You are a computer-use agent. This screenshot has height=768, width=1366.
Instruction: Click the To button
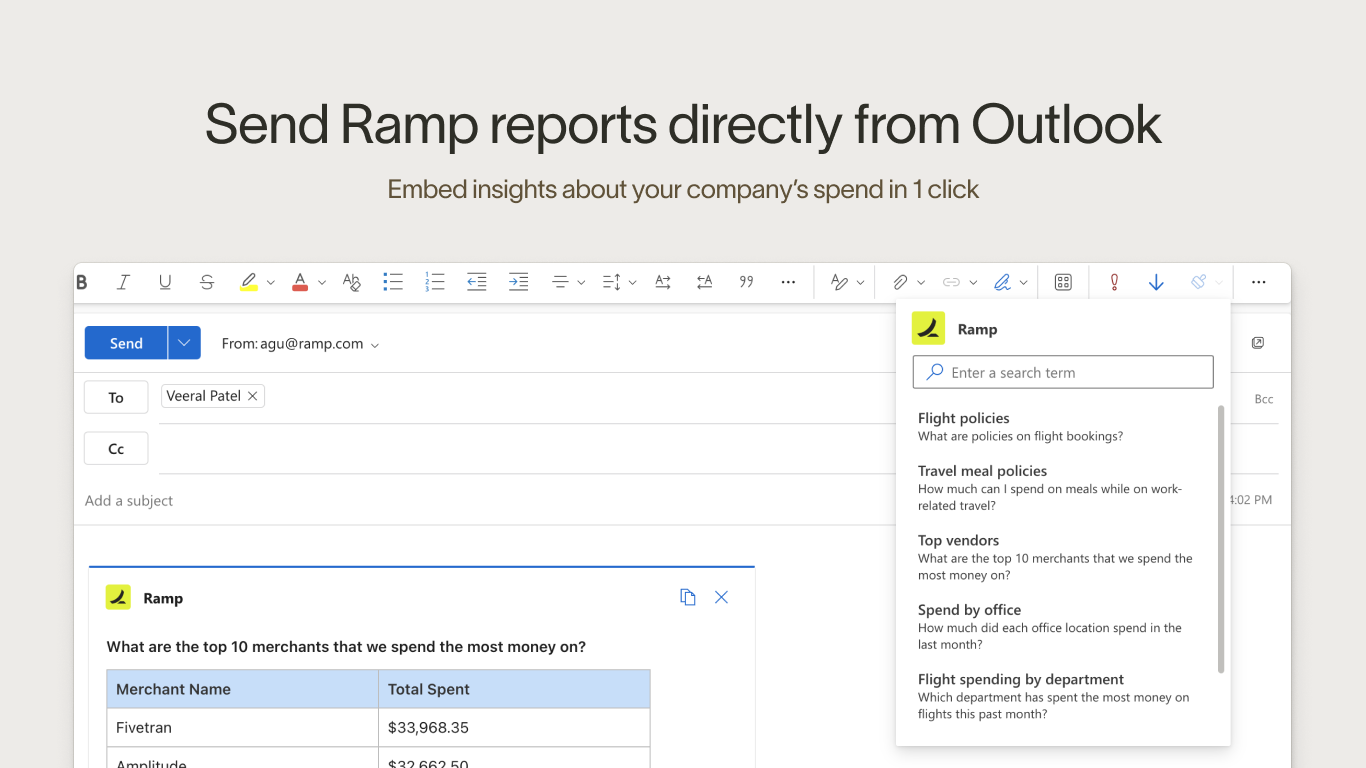[x=116, y=397]
